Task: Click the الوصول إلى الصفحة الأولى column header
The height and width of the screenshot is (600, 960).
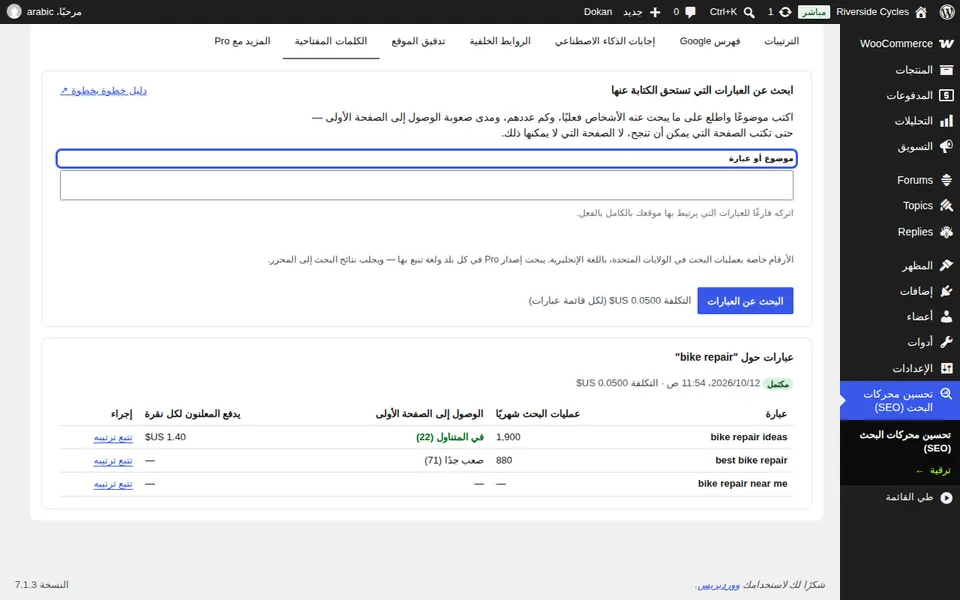Action: coord(429,414)
